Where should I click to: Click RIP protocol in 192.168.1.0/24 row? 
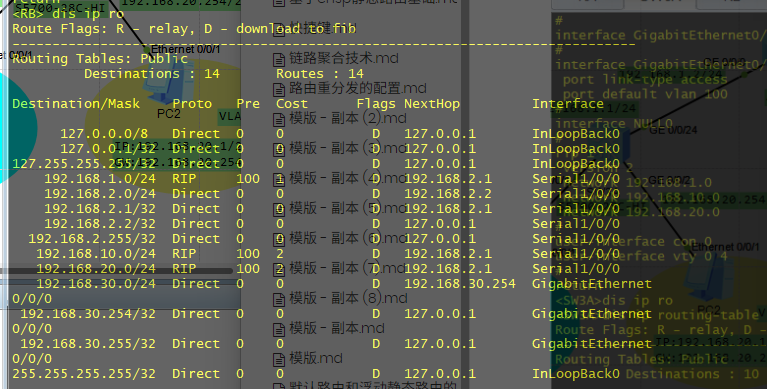184,179
